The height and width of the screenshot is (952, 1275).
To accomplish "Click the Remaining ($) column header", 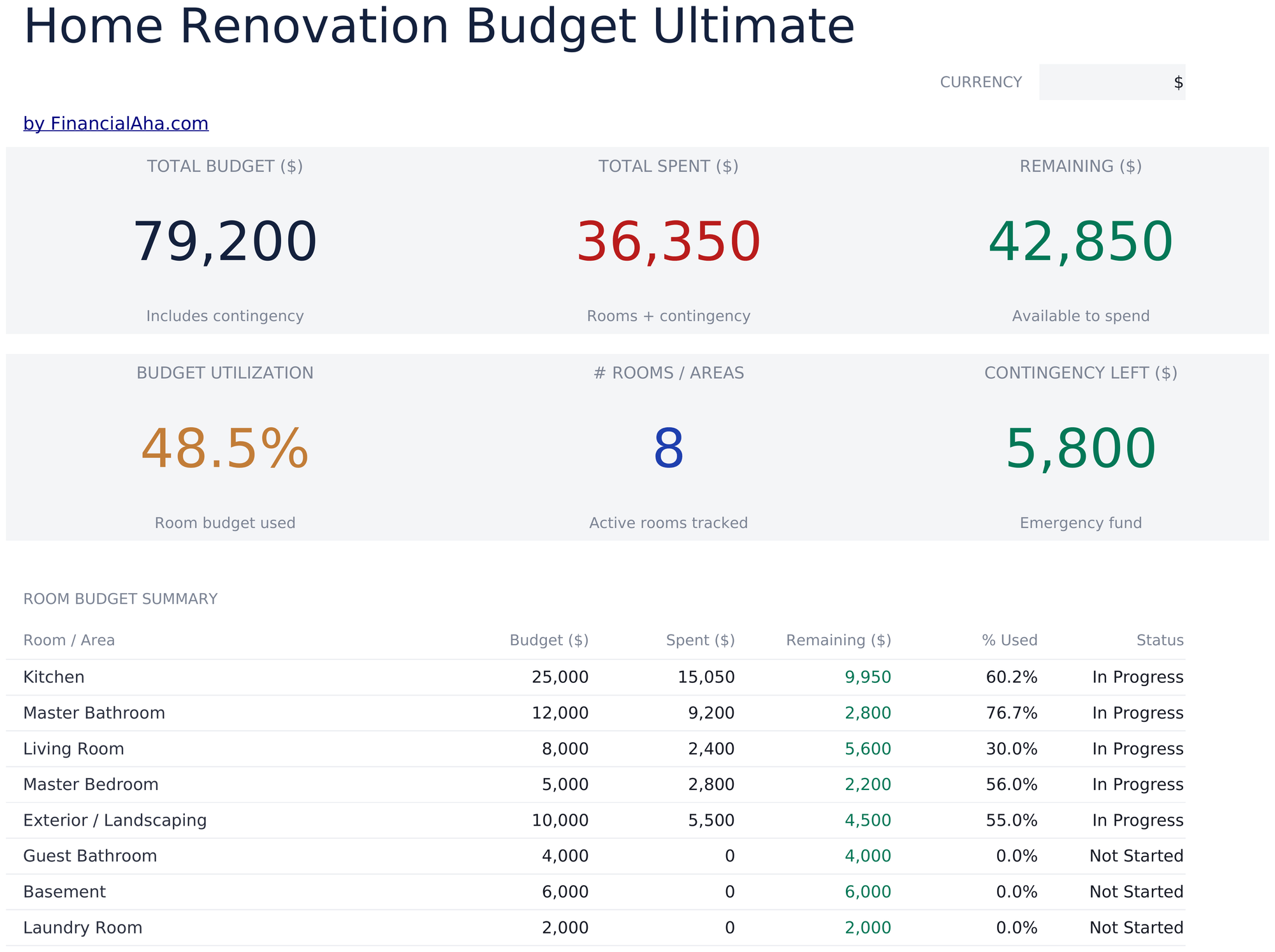I will pos(838,640).
